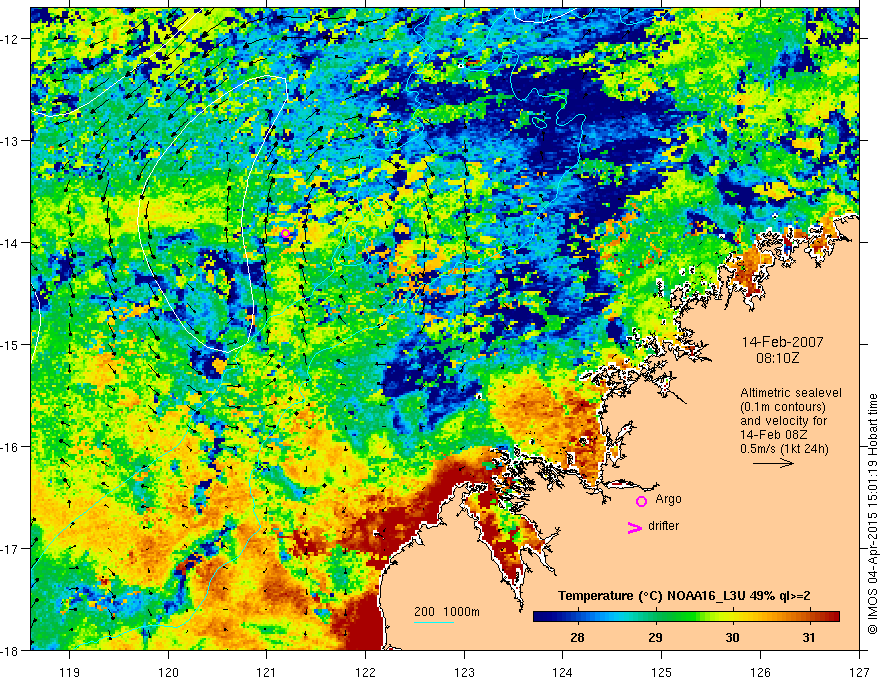Screen dimensions: 880x680
Task: Click longitude label 125 on the axis
Action: [662, 672]
